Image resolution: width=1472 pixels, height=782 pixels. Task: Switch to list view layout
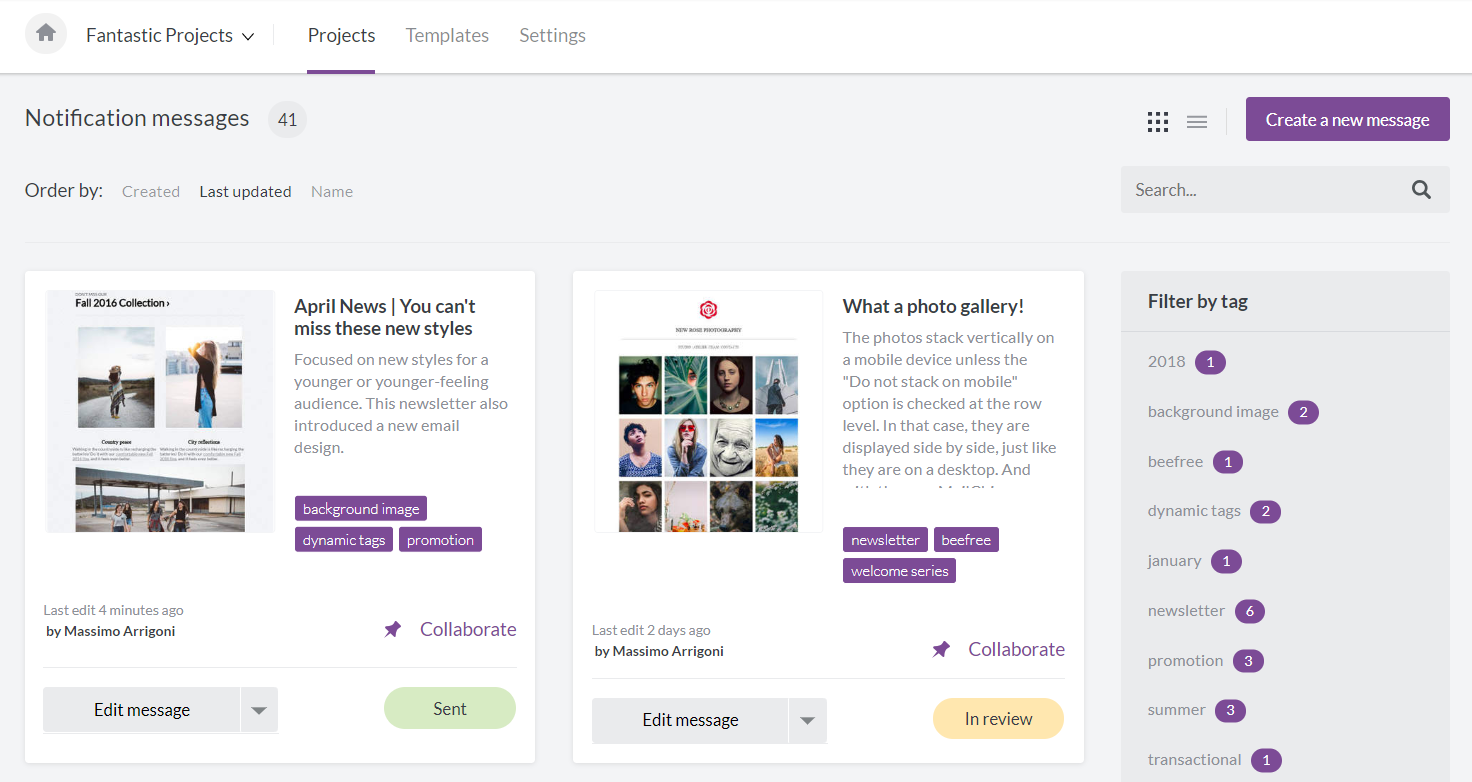click(x=1197, y=122)
